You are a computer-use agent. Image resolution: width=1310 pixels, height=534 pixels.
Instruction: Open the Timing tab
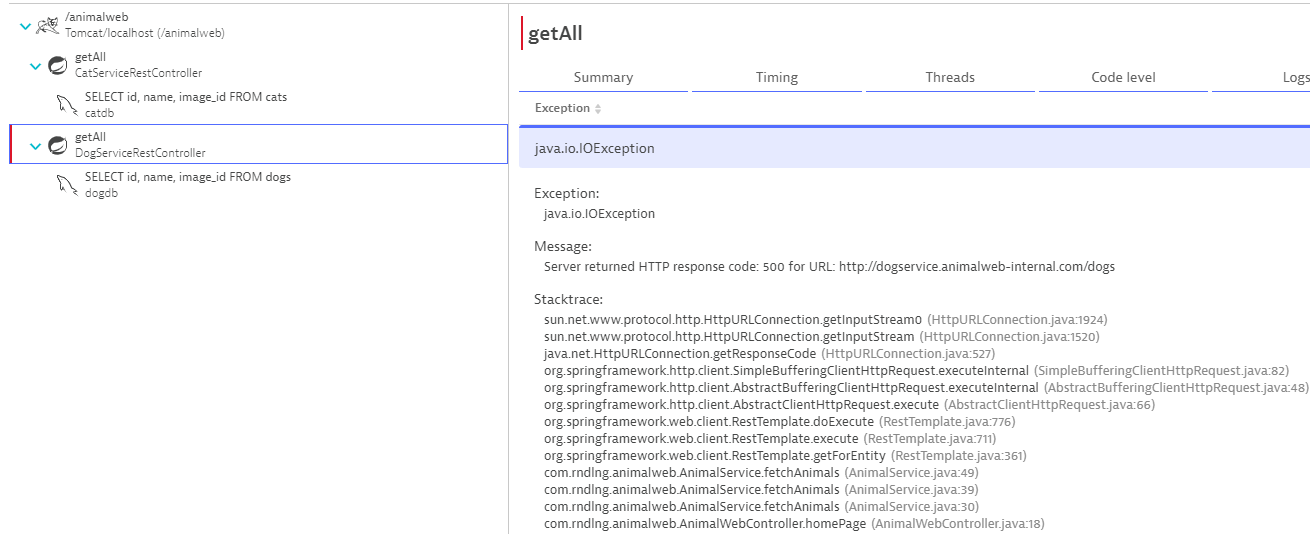click(777, 77)
